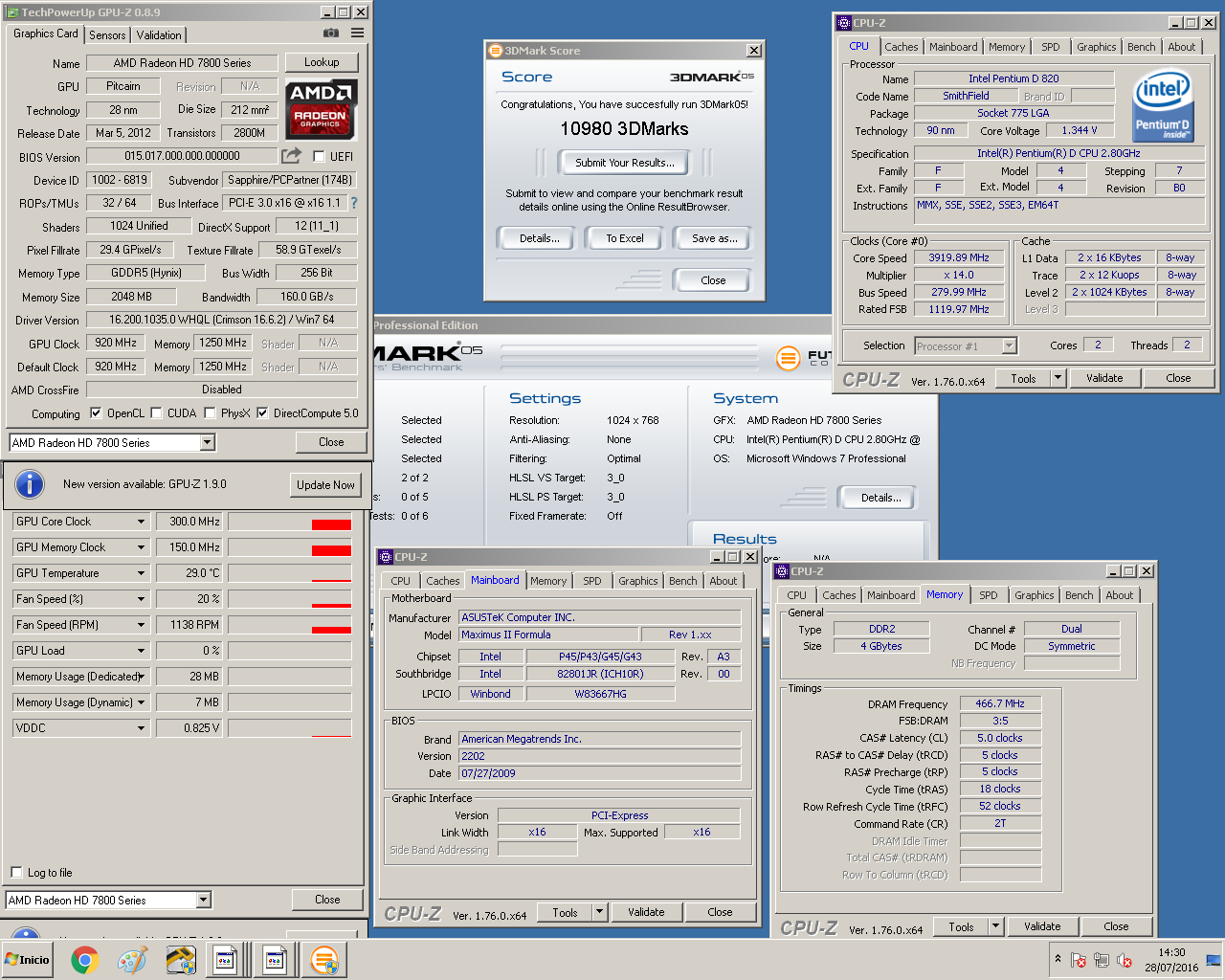Open the Inicio start button

pyautogui.click(x=27, y=960)
